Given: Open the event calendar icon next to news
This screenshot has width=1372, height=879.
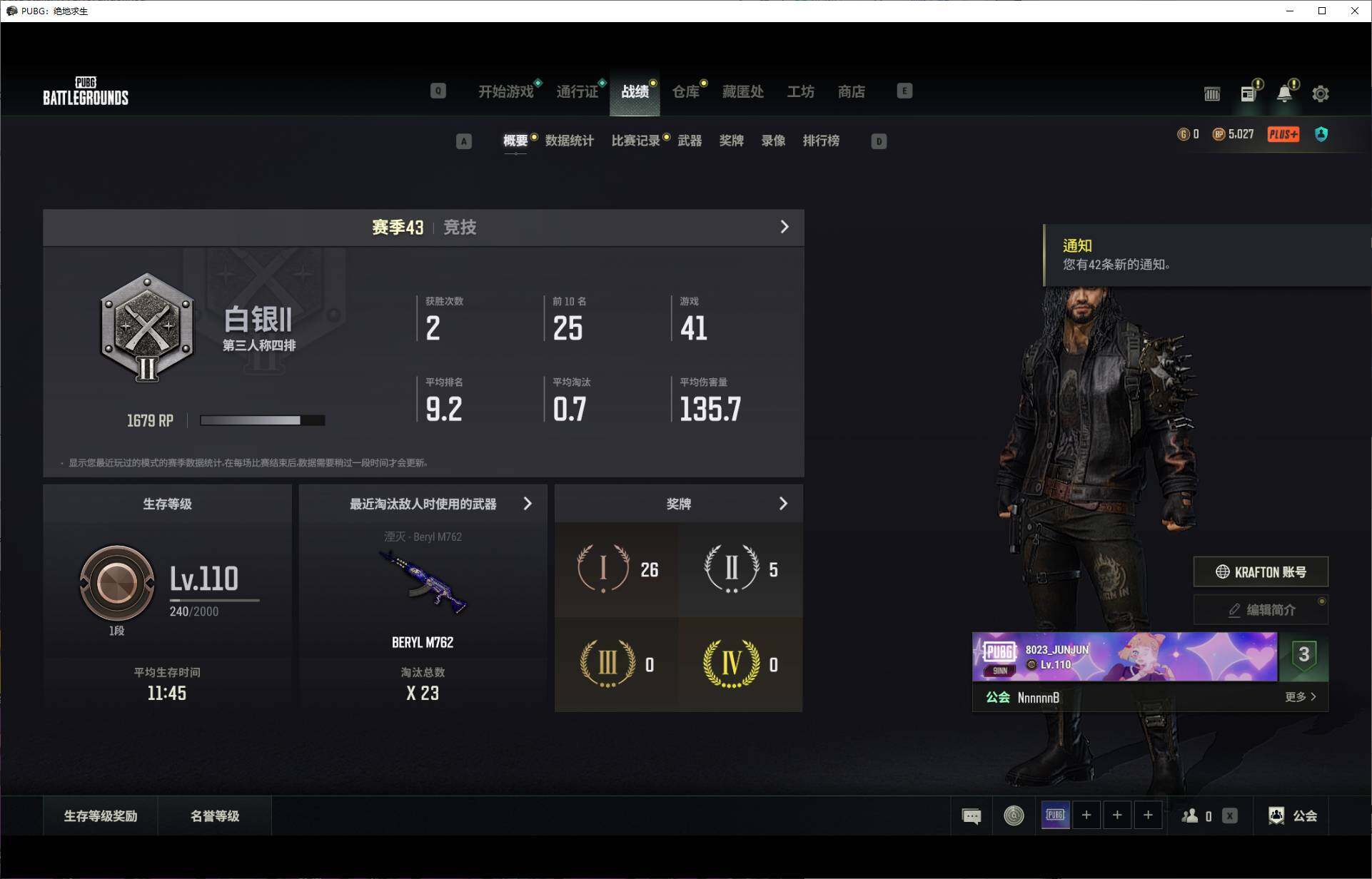Looking at the screenshot, I should click(x=1212, y=93).
